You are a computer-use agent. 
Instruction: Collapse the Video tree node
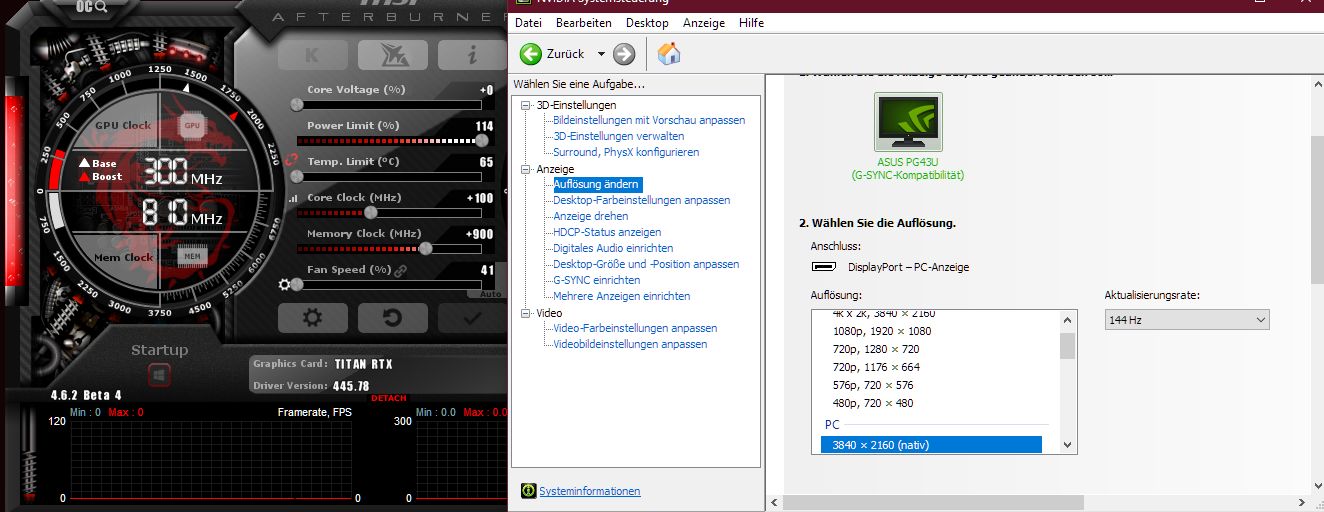(526, 313)
